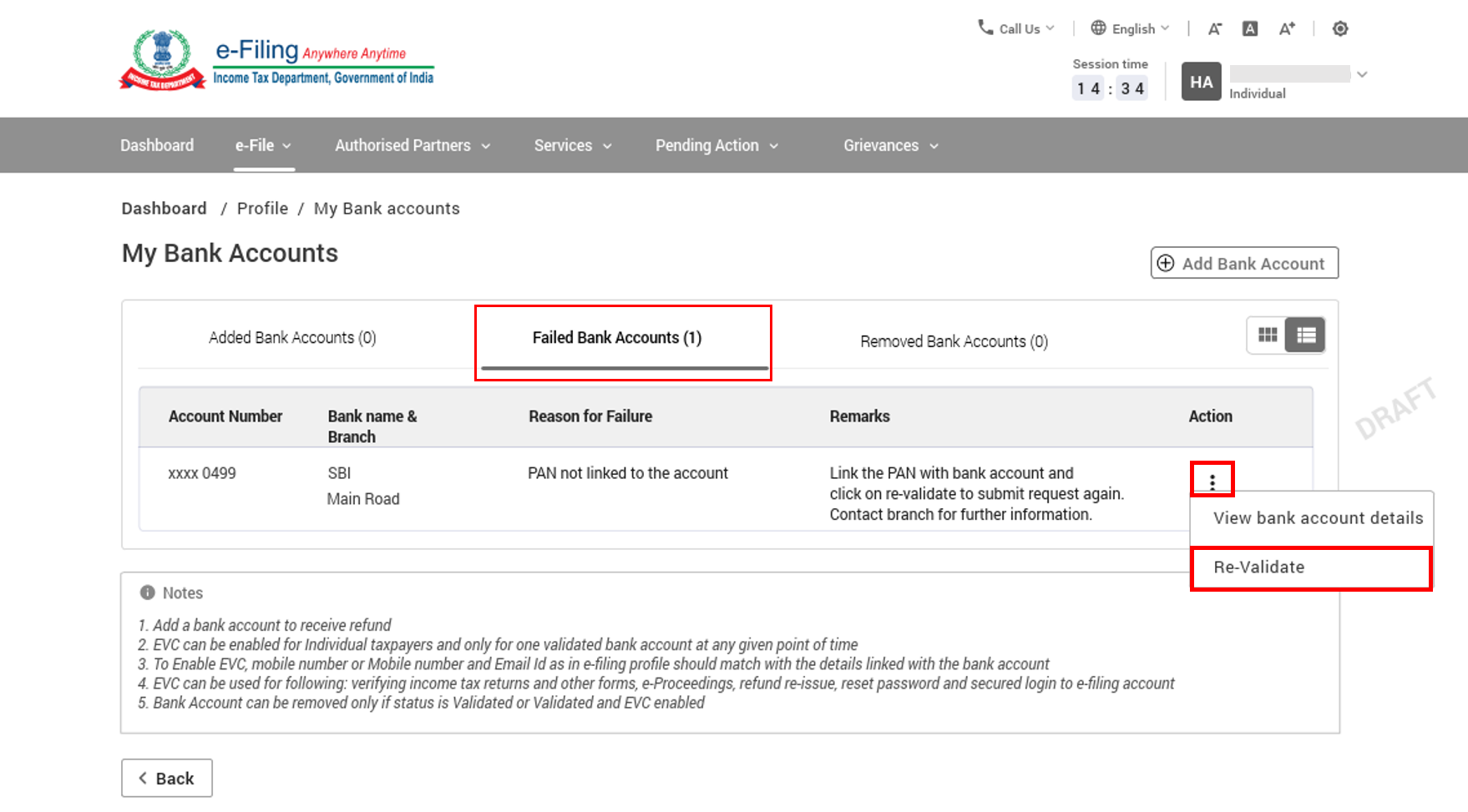
Task: Select Re-Validate from the action menu
Action: coord(1259,567)
